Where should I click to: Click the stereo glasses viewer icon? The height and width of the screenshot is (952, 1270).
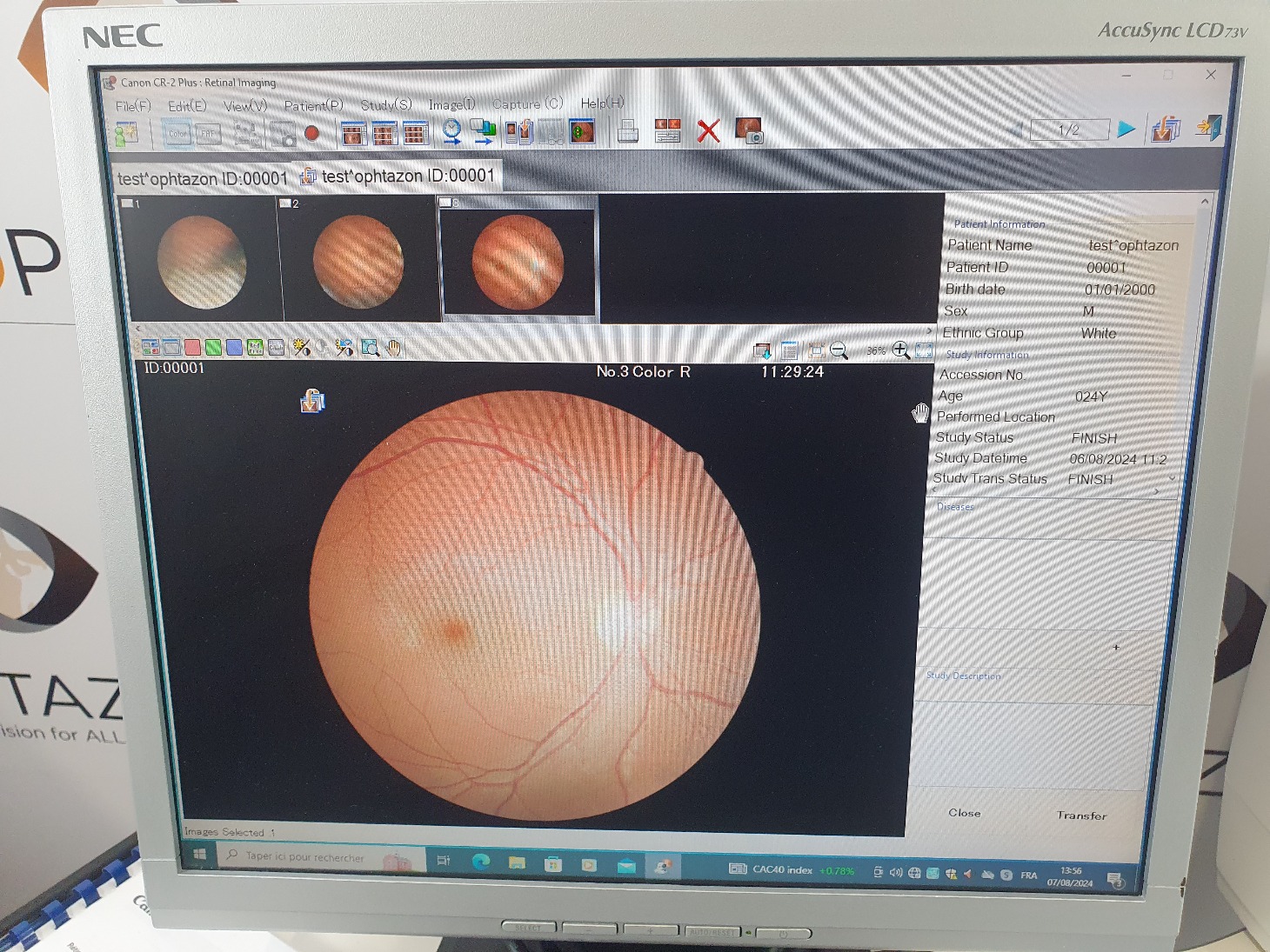pos(551,132)
